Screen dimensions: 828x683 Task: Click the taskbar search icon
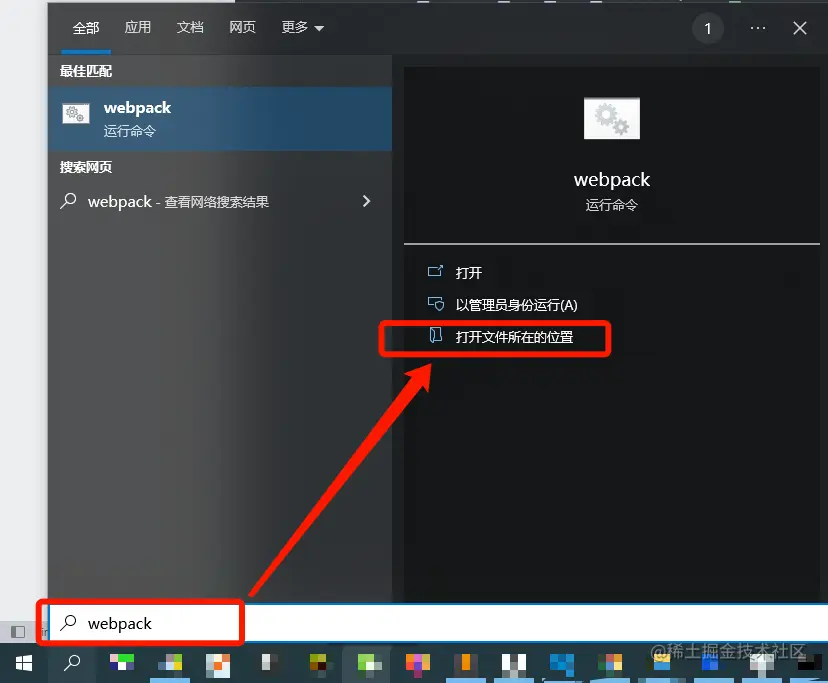click(x=71, y=663)
